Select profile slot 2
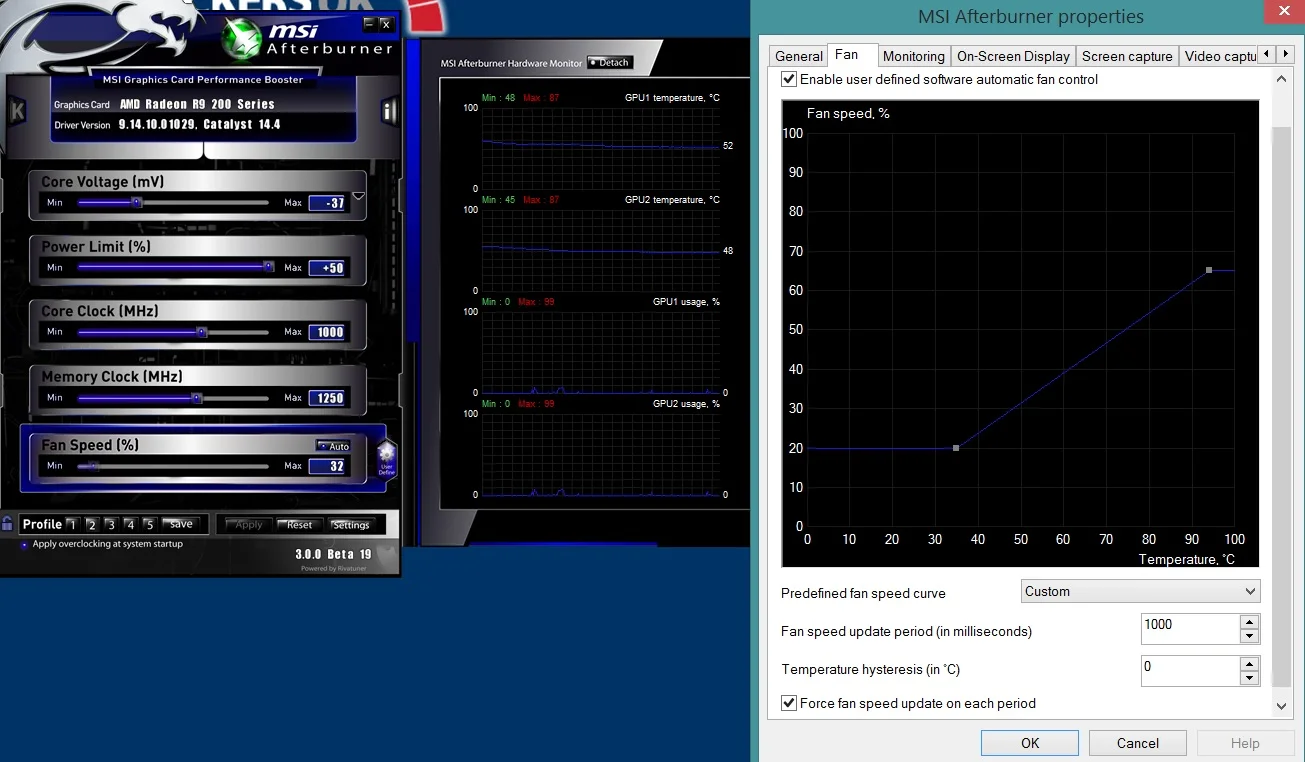Image resolution: width=1305 pixels, height=762 pixels. (x=91, y=524)
